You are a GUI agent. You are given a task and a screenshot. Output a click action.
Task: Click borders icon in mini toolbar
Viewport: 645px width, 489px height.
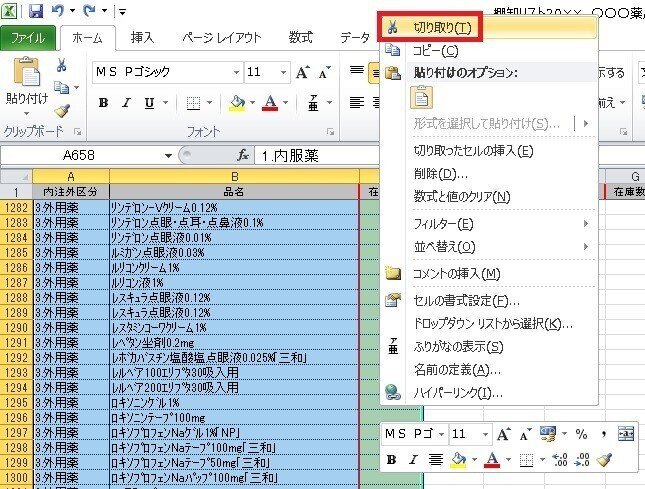[x=526, y=459]
